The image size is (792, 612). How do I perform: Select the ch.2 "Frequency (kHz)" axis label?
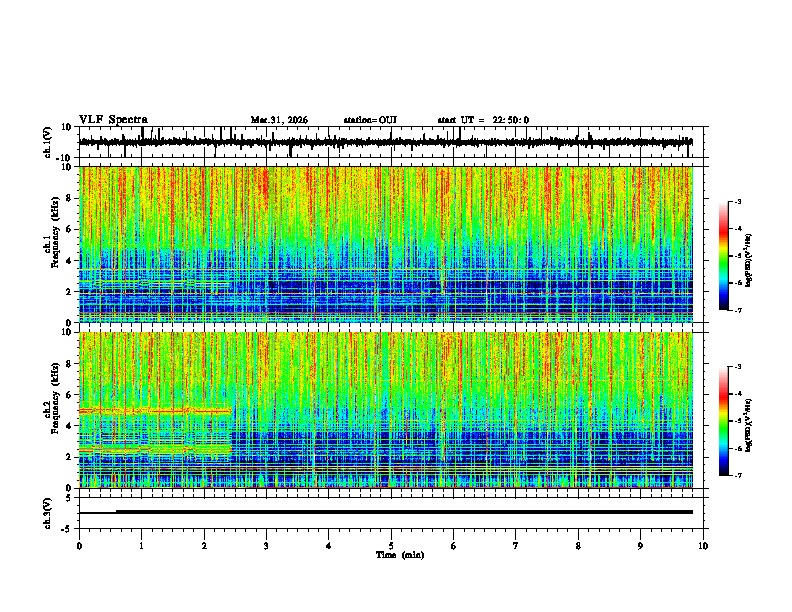(55, 398)
